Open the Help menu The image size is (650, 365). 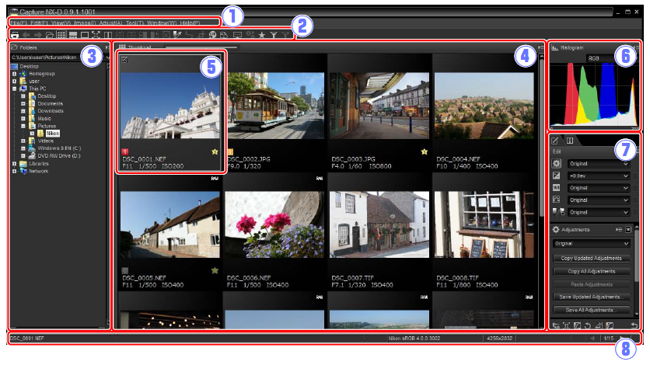click(190, 22)
